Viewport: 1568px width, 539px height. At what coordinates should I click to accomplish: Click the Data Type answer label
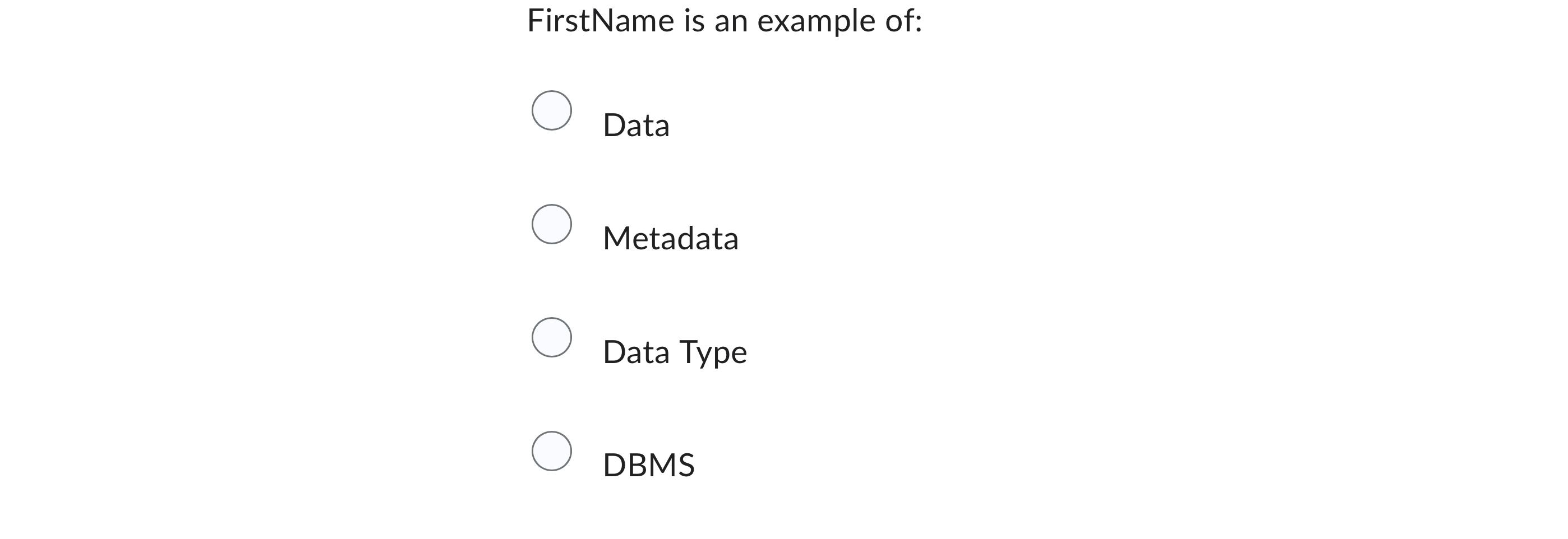675,351
